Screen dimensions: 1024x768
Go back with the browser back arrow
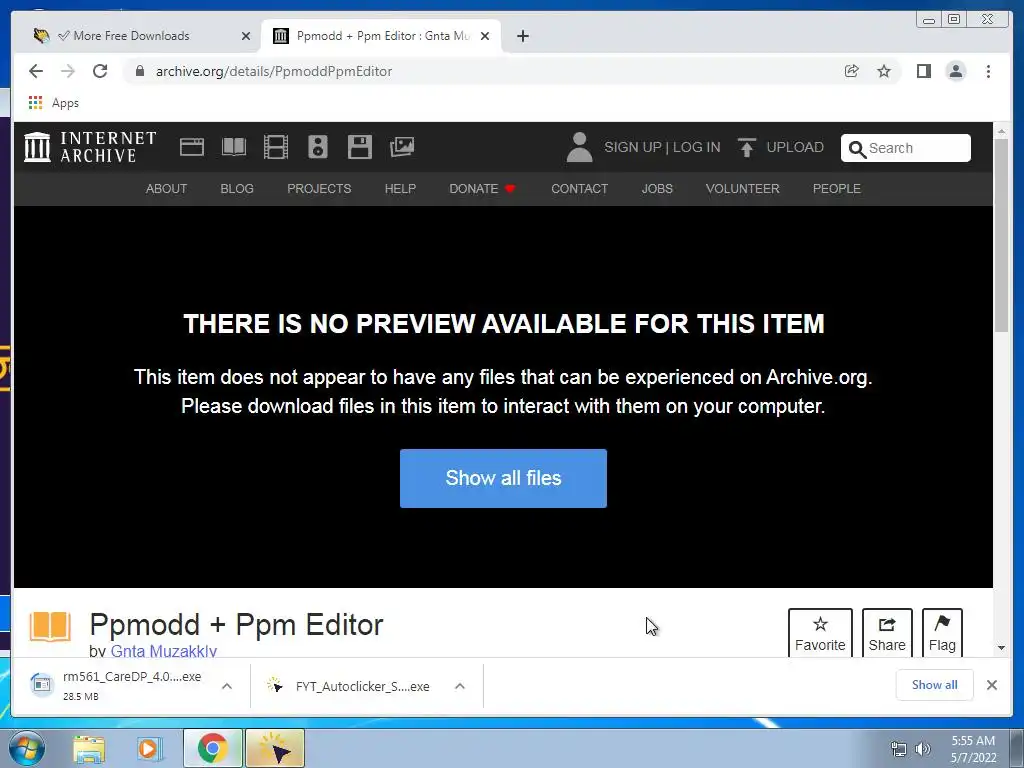tap(36, 71)
